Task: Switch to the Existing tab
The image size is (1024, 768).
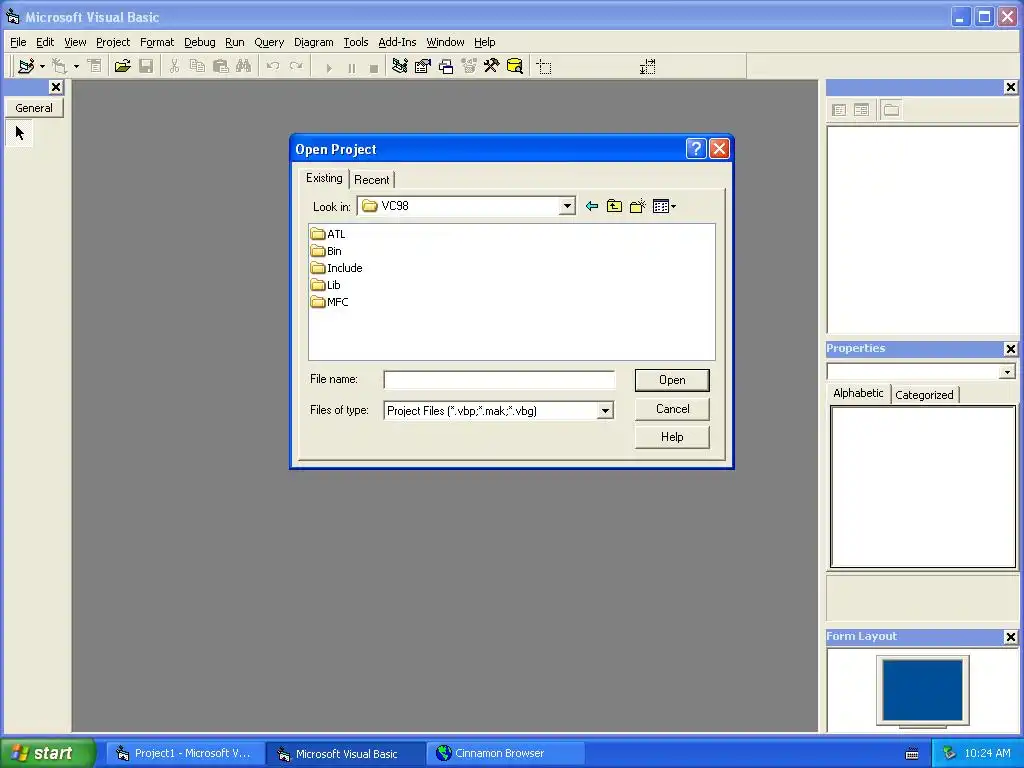Action: click(x=324, y=178)
